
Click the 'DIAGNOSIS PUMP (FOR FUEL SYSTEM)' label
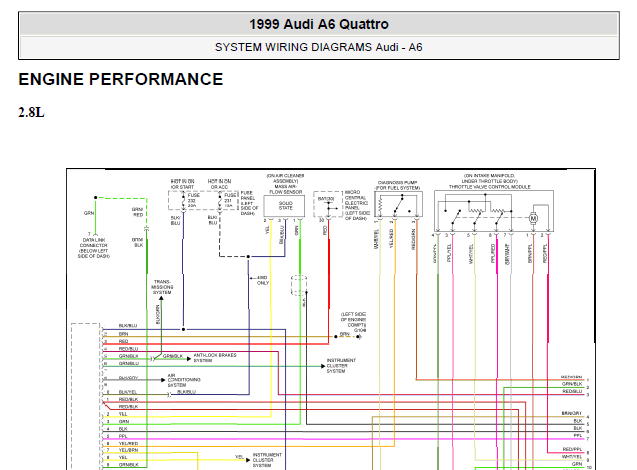pos(397,185)
